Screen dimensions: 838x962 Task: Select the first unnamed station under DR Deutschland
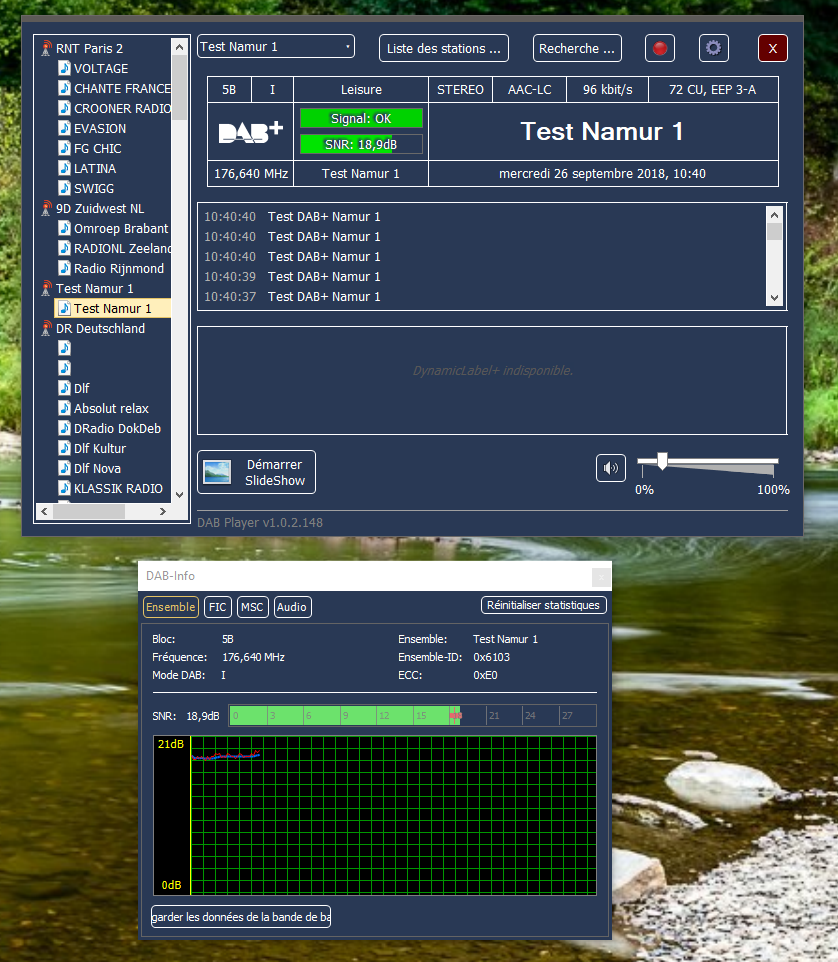point(64,348)
